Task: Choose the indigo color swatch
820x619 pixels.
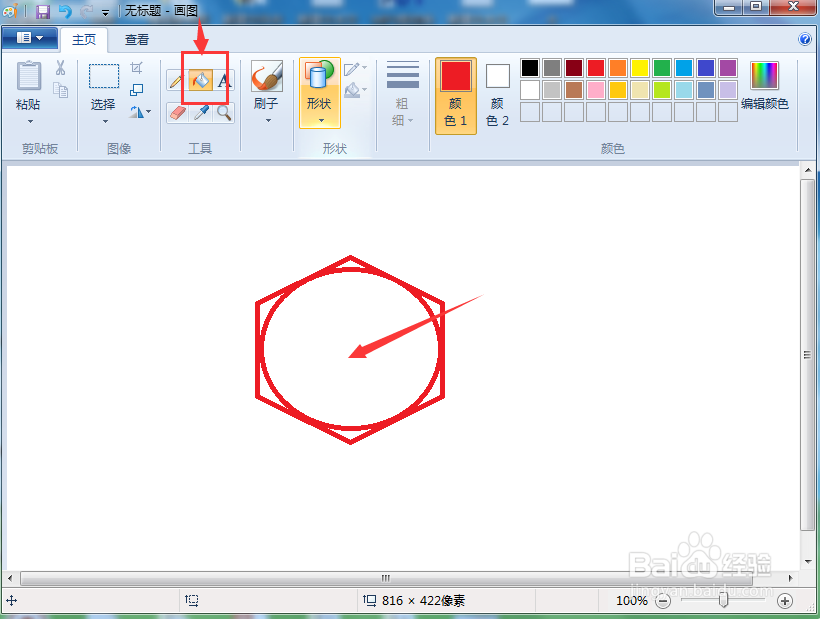Action: [705, 68]
